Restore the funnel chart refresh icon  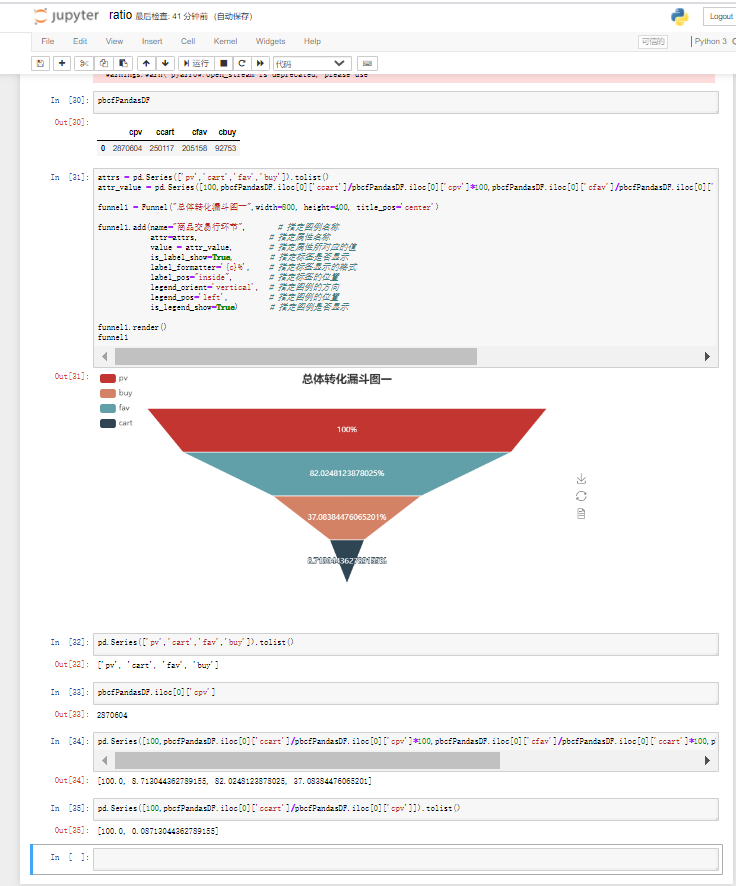pyautogui.click(x=581, y=496)
